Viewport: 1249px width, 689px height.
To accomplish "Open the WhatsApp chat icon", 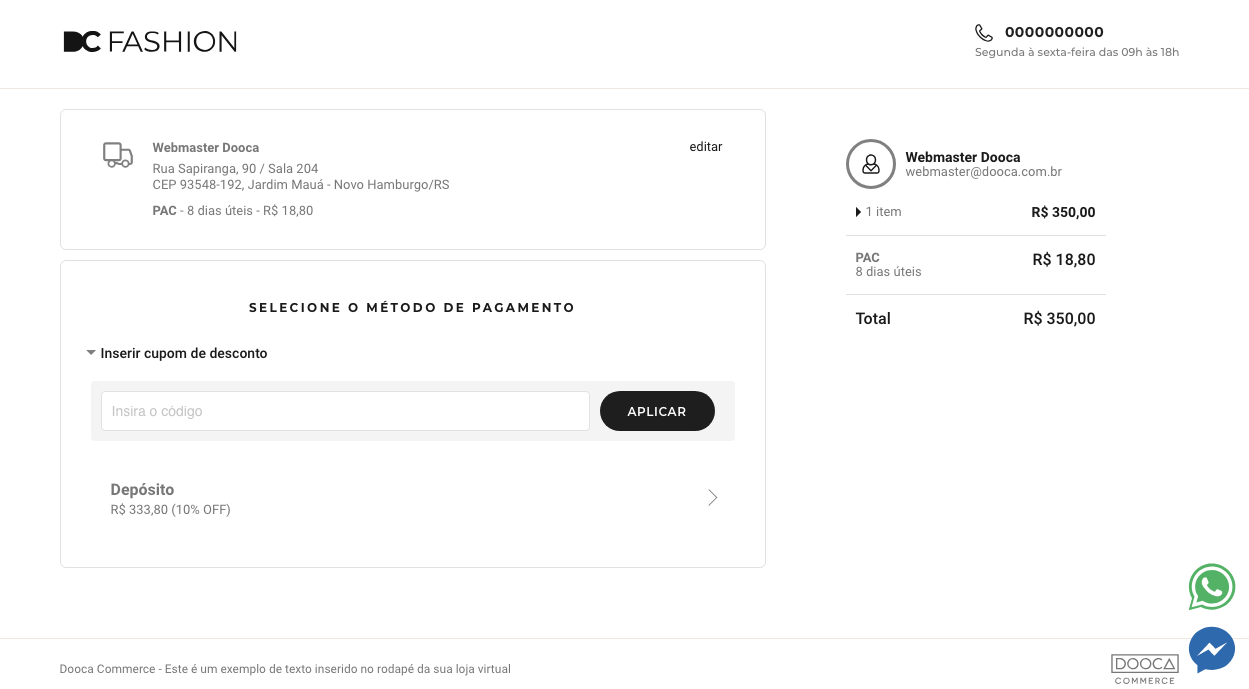I will [1212, 588].
